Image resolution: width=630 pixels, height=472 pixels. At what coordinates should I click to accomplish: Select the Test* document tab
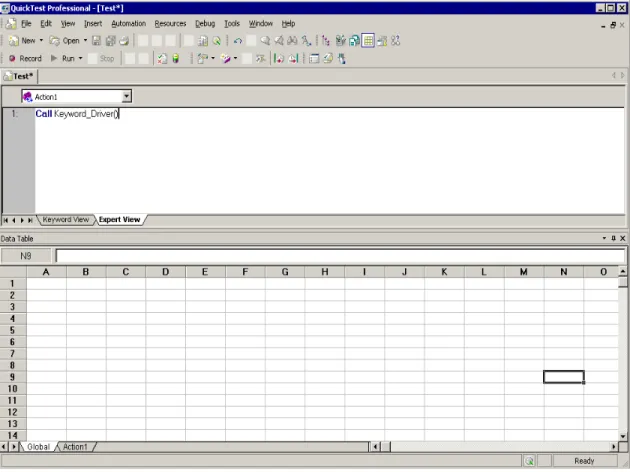tap(19, 76)
